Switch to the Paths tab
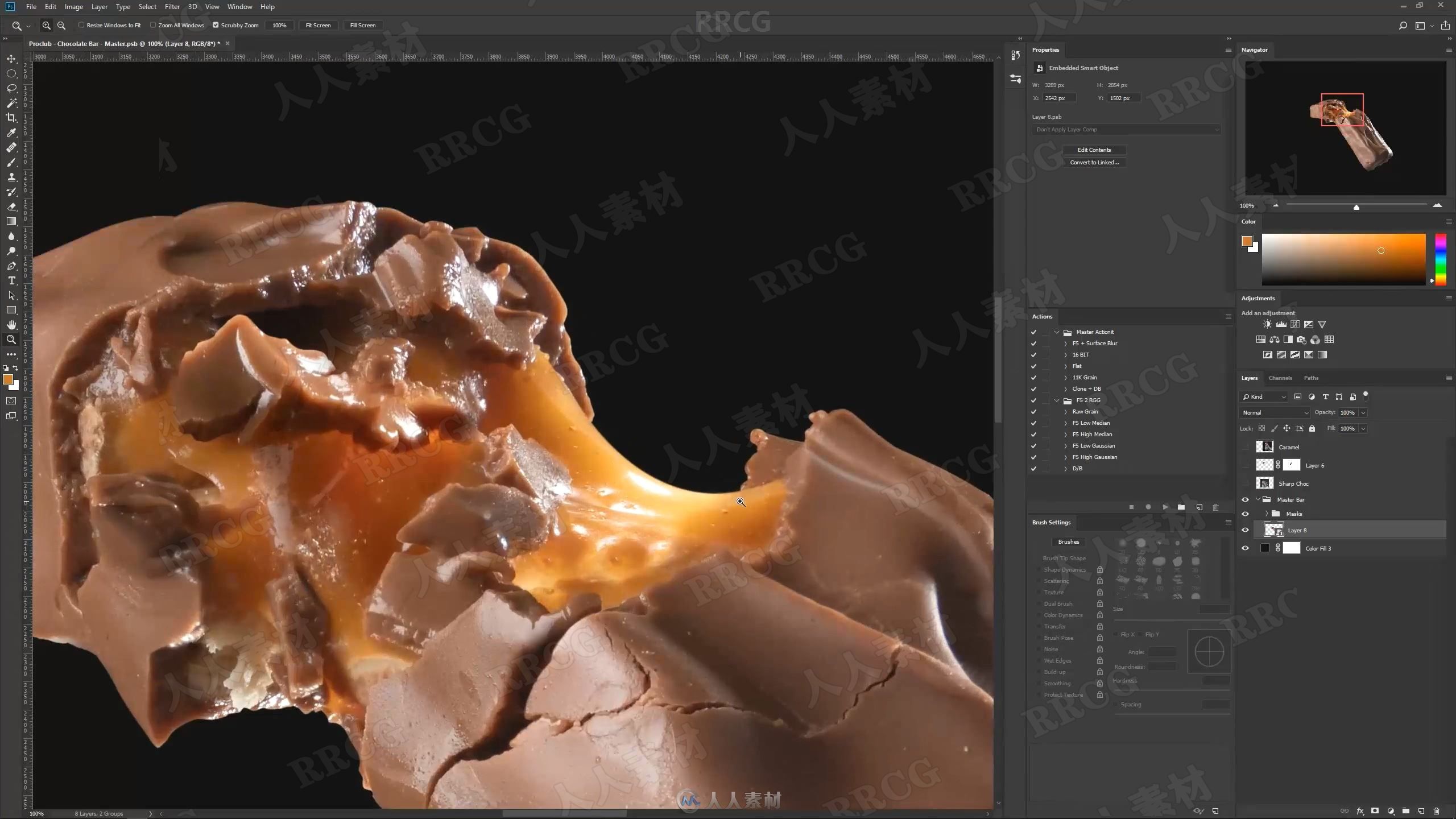This screenshot has height=819, width=1456. point(1310,378)
